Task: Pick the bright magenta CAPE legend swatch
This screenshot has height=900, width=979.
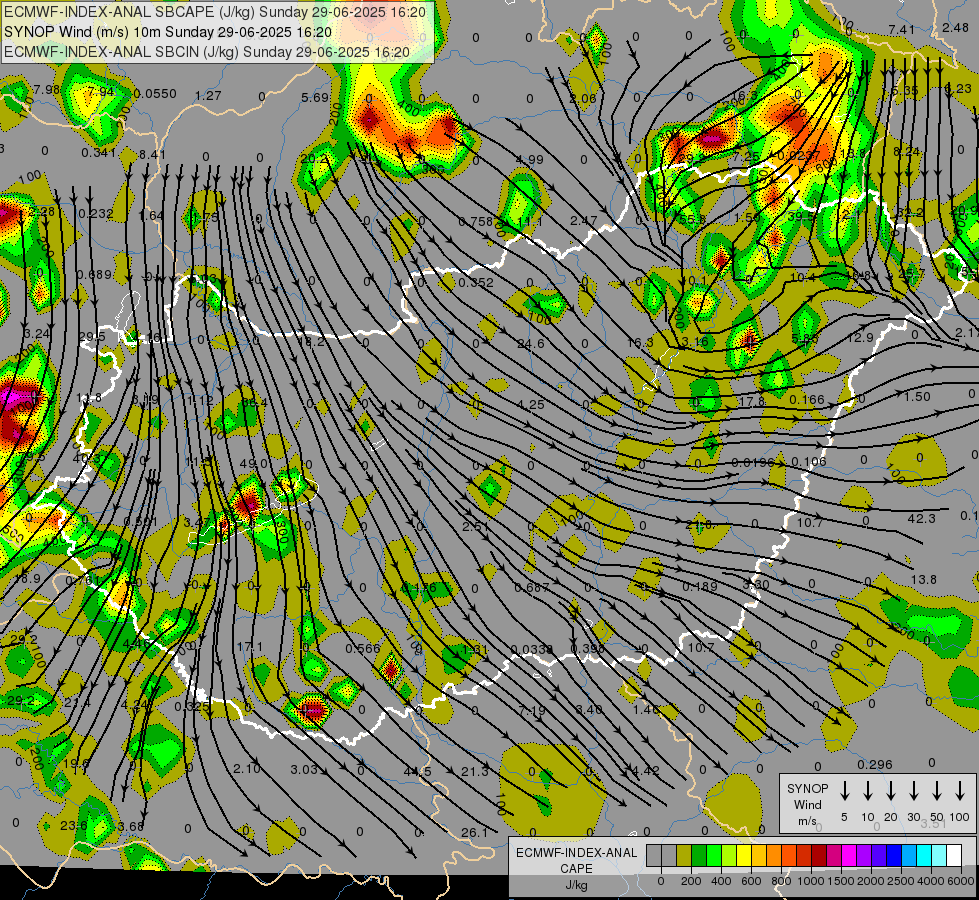Action: coord(849,855)
